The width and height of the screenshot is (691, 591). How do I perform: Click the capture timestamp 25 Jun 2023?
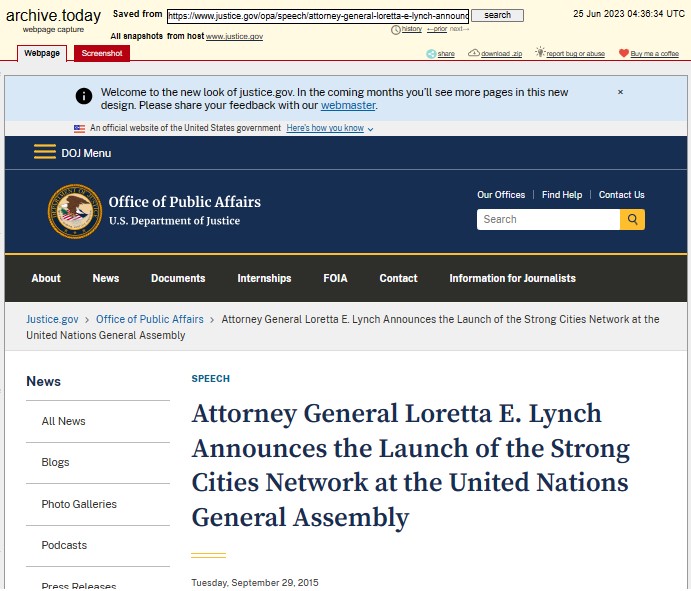pos(629,14)
